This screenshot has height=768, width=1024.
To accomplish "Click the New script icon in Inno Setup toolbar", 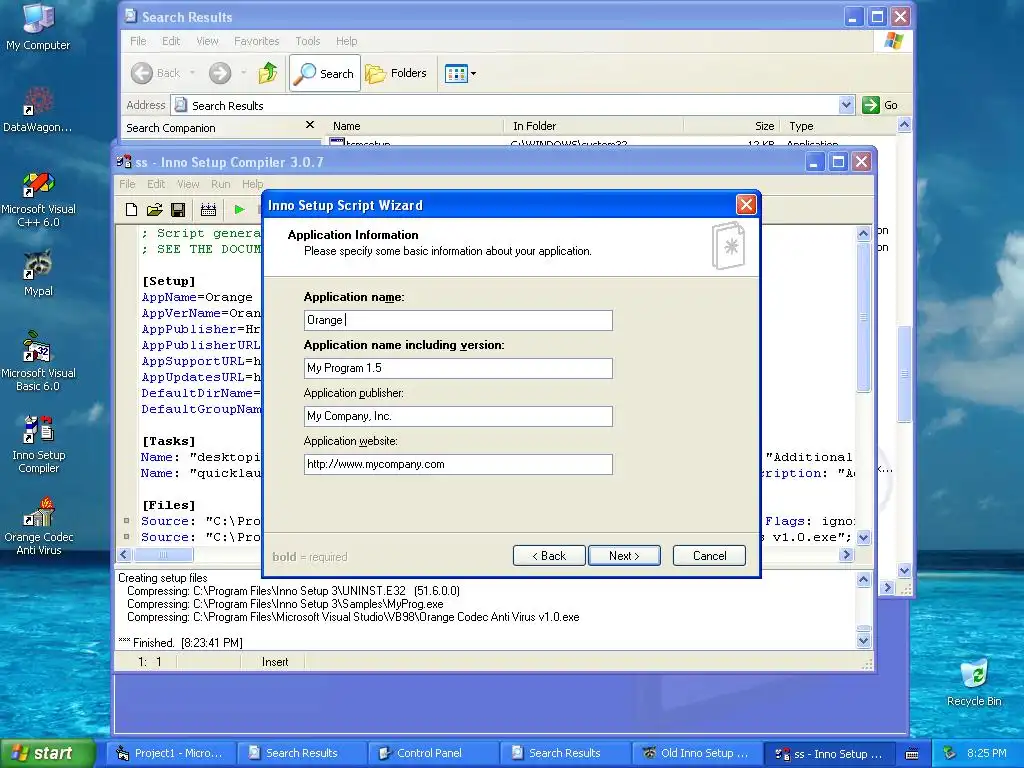I will tap(131, 210).
